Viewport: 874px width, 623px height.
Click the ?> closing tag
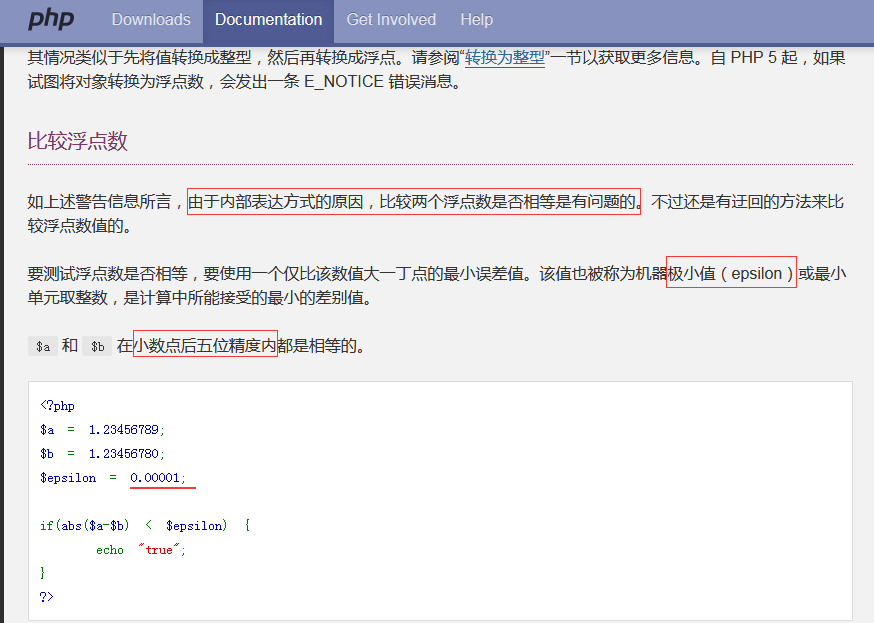pyautogui.click(x=45, y=595)
